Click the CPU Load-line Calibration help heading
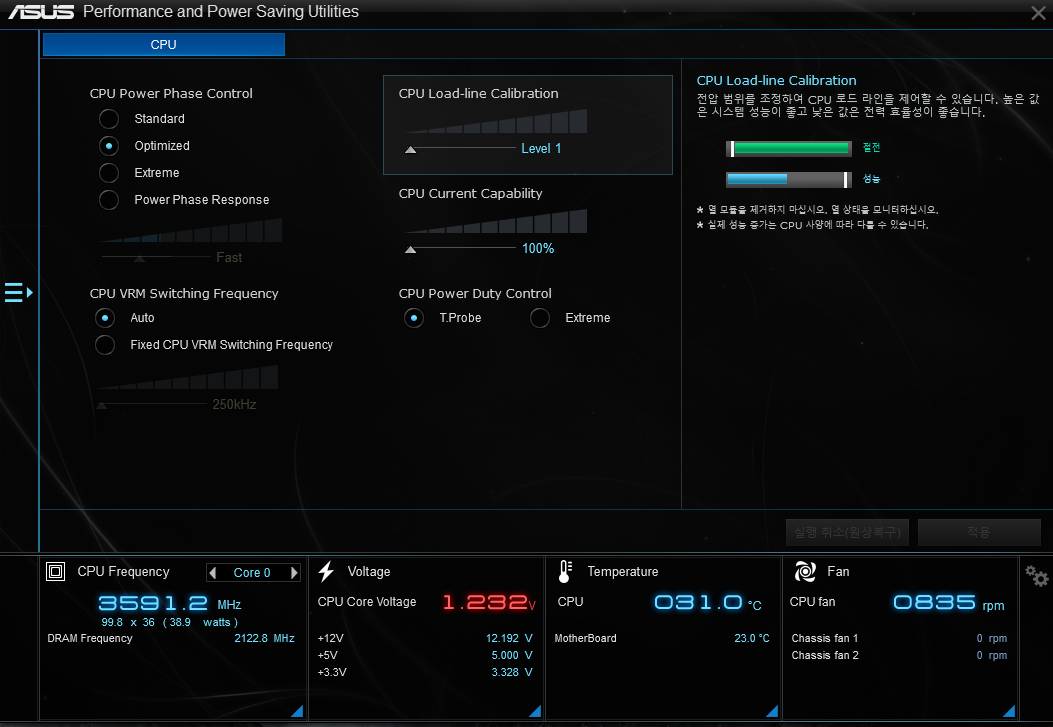 tap(776, 81)
